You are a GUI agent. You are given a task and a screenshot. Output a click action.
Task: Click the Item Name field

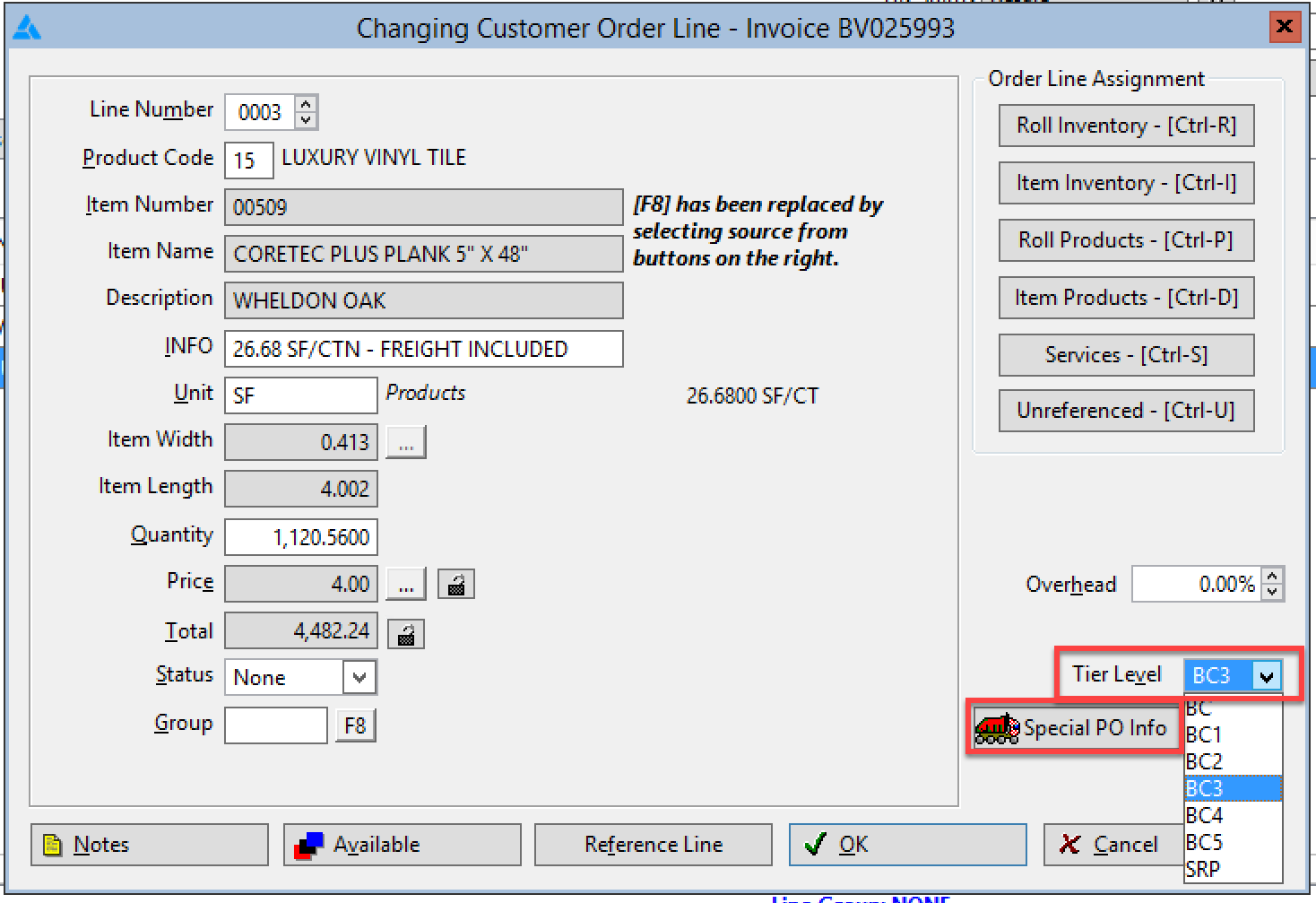coord(423,254)
